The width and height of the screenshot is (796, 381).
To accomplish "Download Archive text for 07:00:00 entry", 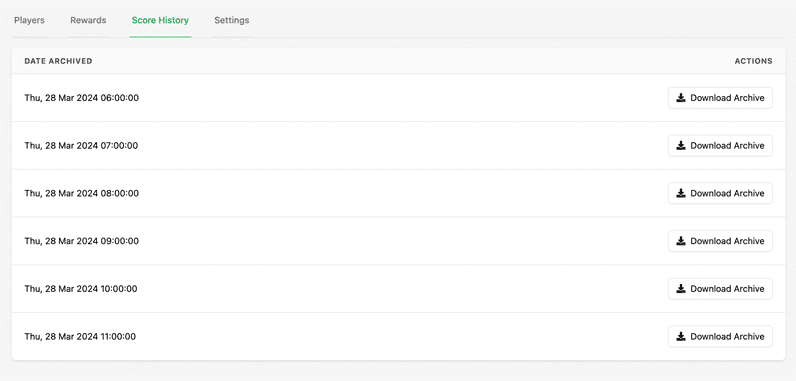I will [727, 146].
